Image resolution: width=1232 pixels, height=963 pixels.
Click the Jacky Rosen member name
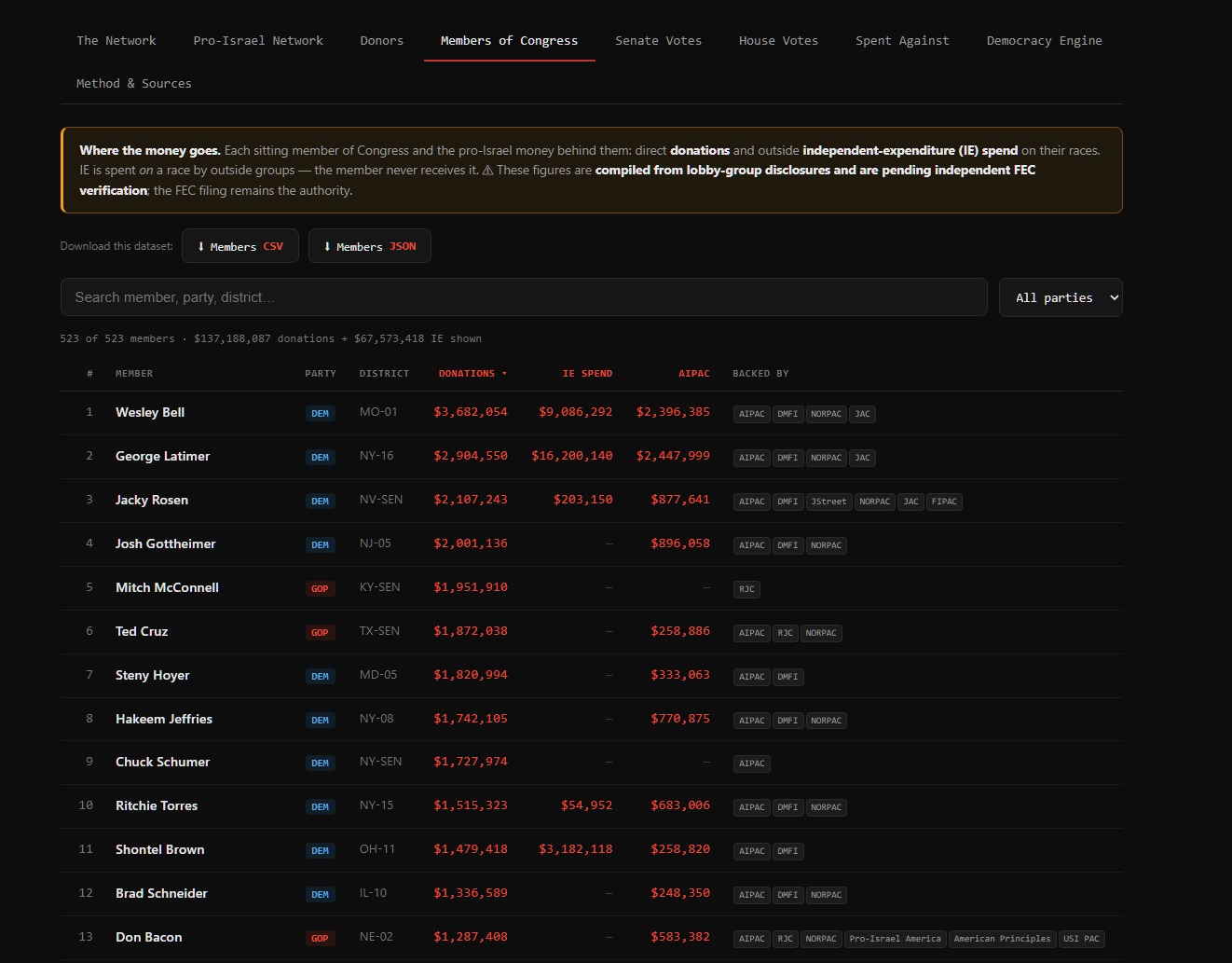click(x=152, y=500)
